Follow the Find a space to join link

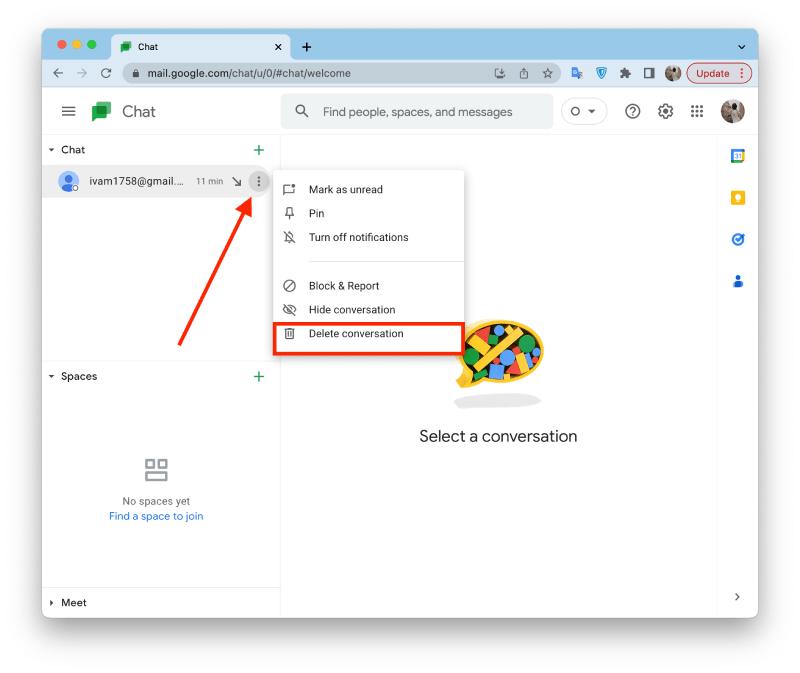[x=156, y=516]
